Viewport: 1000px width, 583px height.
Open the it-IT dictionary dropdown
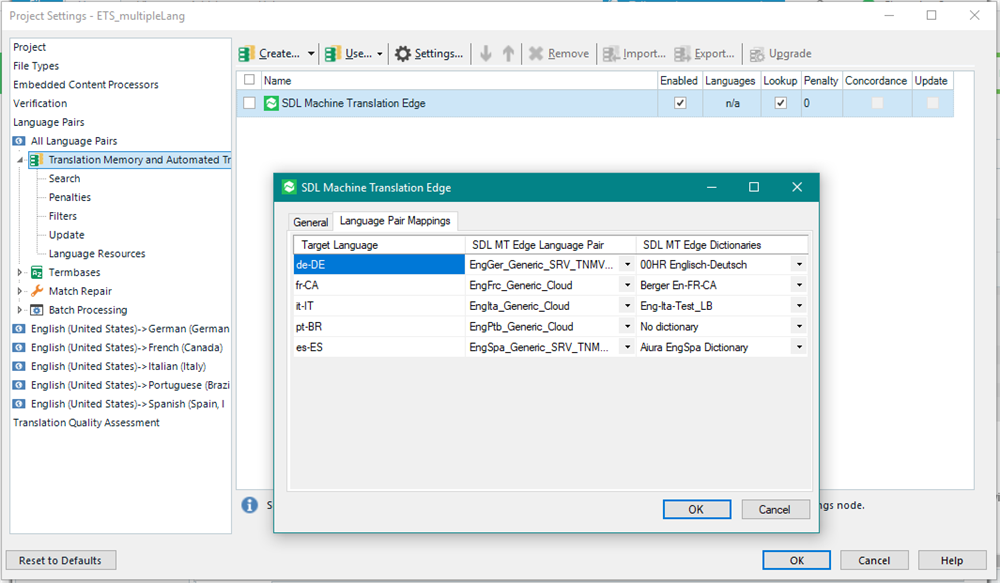click(x=799, y=306)
